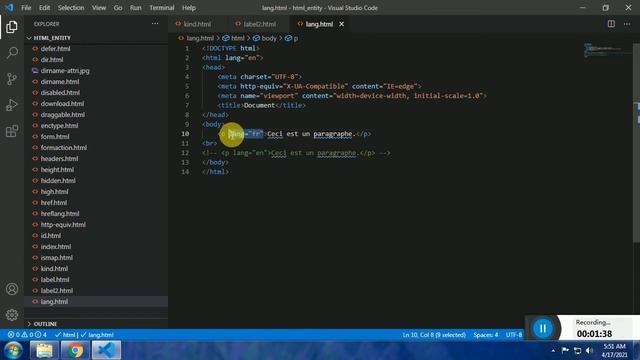Open hreflang.html in the explorer
Image resolution: width=640 pixels, height=360 pixels.
(x=60, y=214)
